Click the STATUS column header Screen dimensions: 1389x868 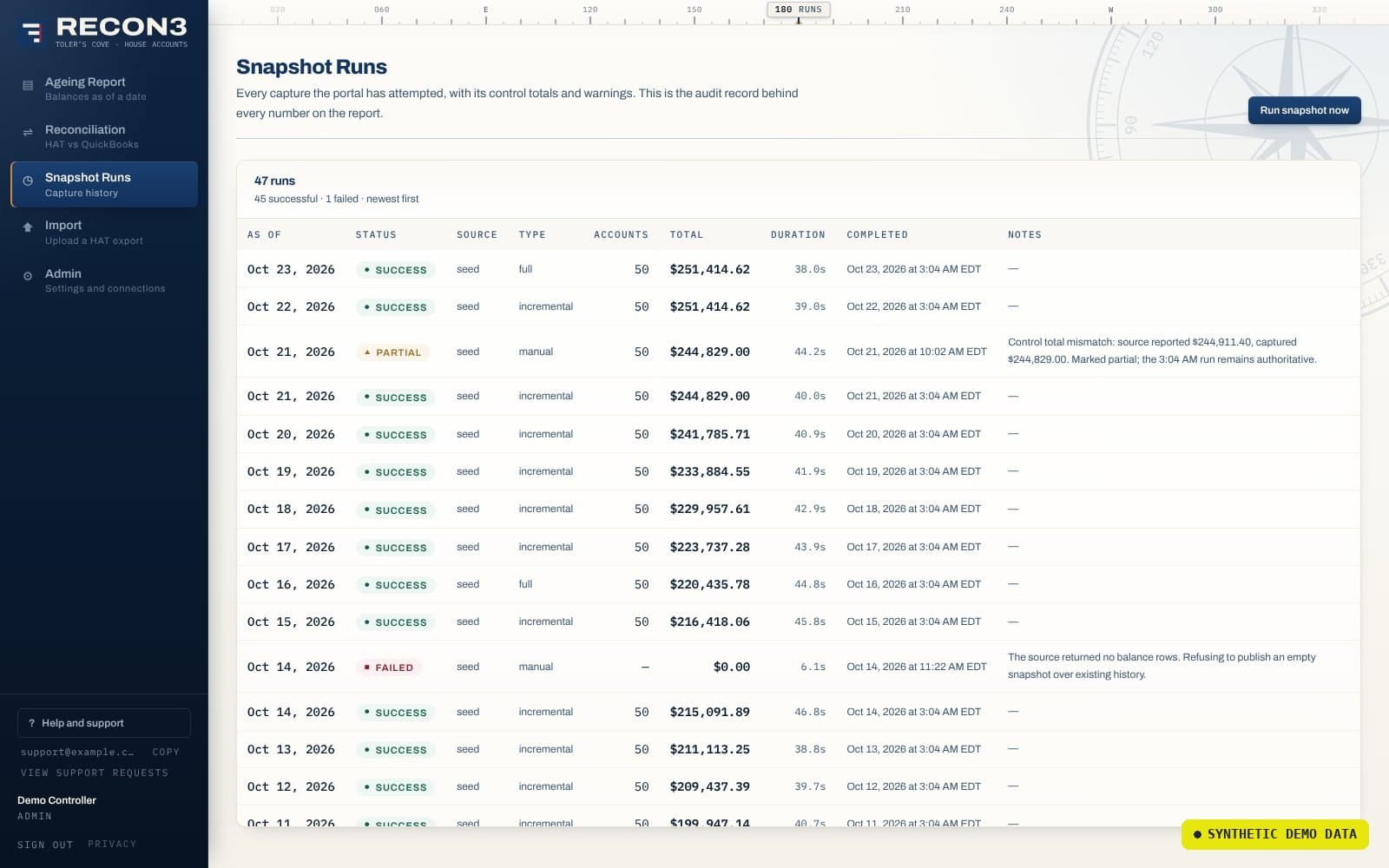[376, 234]
